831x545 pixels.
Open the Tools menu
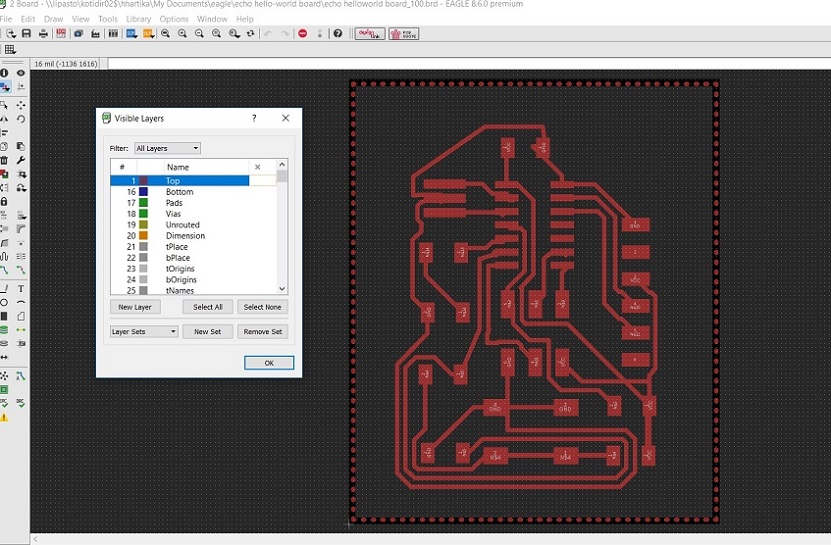pyautogui.click(x=108, y=19)
